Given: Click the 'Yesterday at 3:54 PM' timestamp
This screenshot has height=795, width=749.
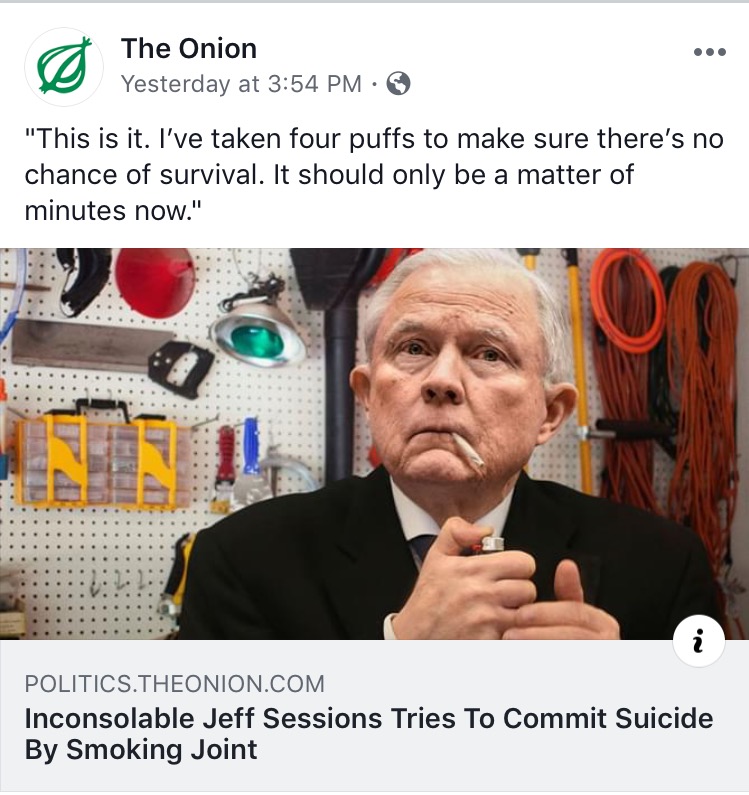Looking at the screenshot, I should 241,84.
